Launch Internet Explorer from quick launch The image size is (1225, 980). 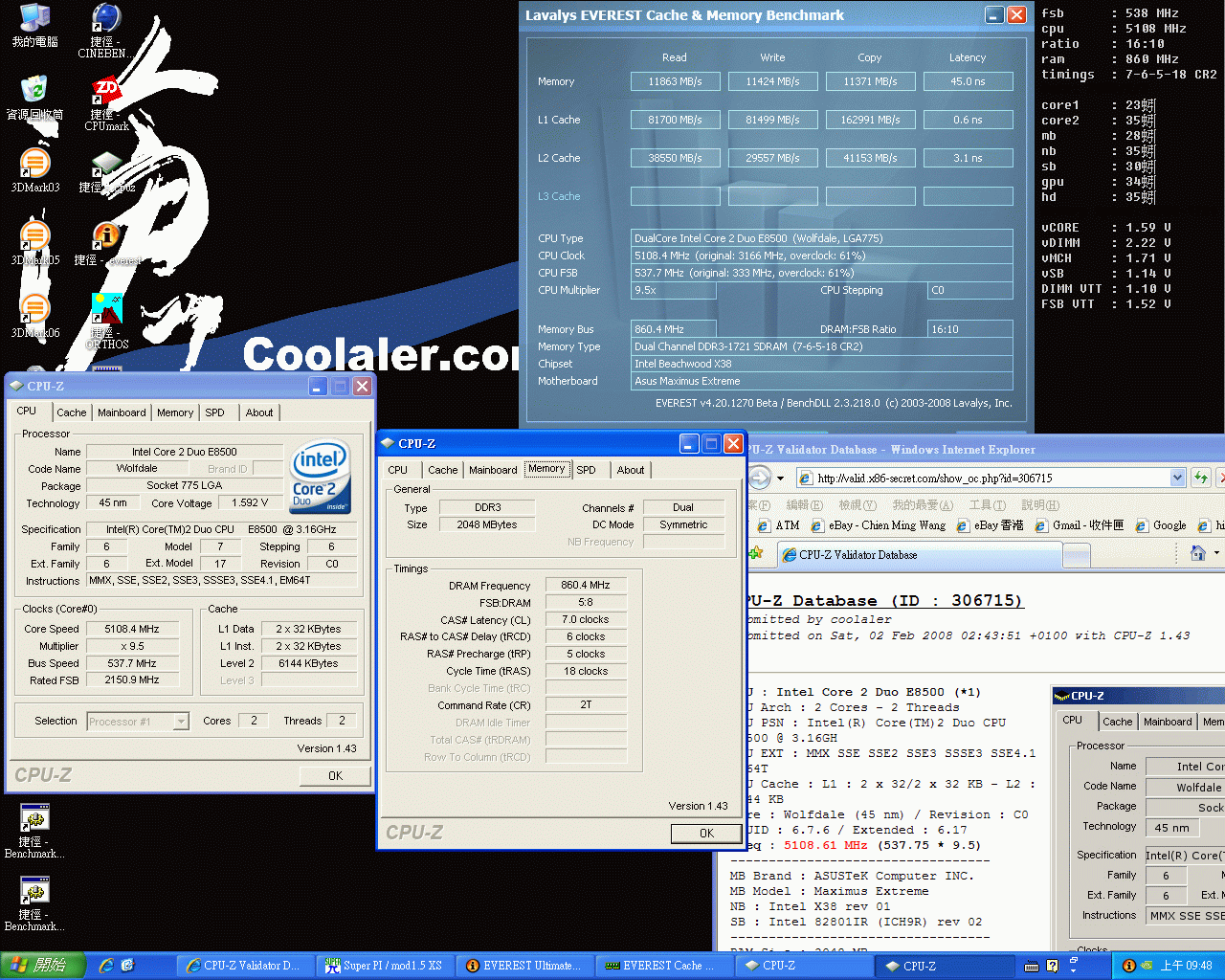[106, 966]
